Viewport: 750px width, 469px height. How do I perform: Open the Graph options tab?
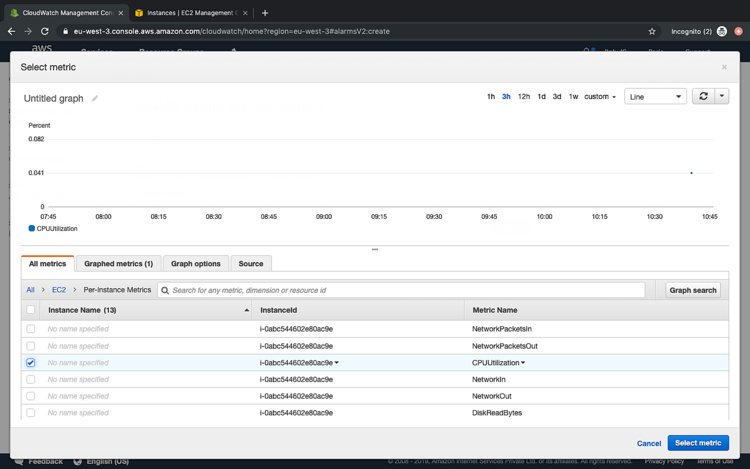pos(195,264)
